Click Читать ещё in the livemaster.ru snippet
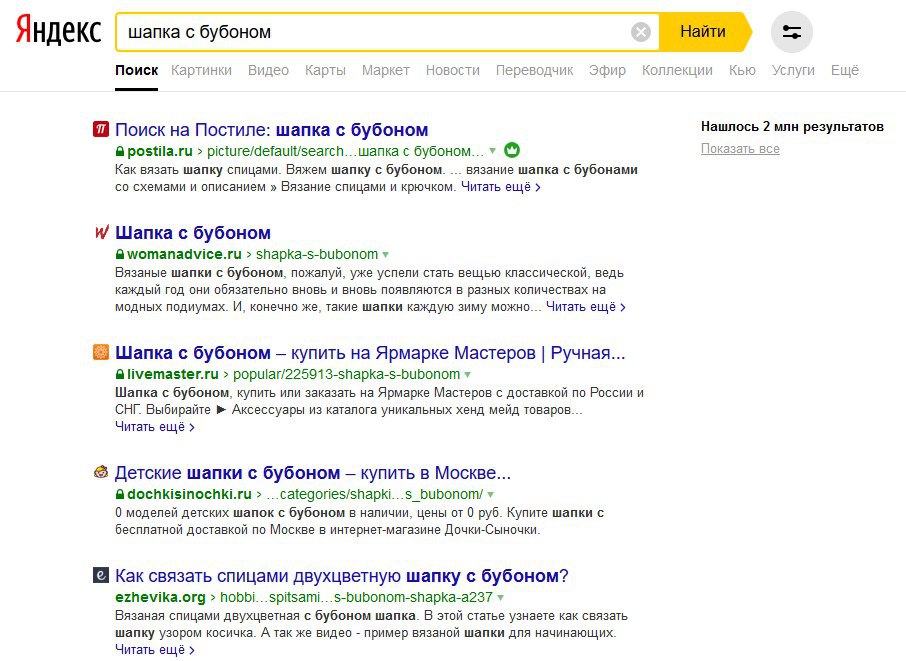The image size is (906, 661). point(154,426)
